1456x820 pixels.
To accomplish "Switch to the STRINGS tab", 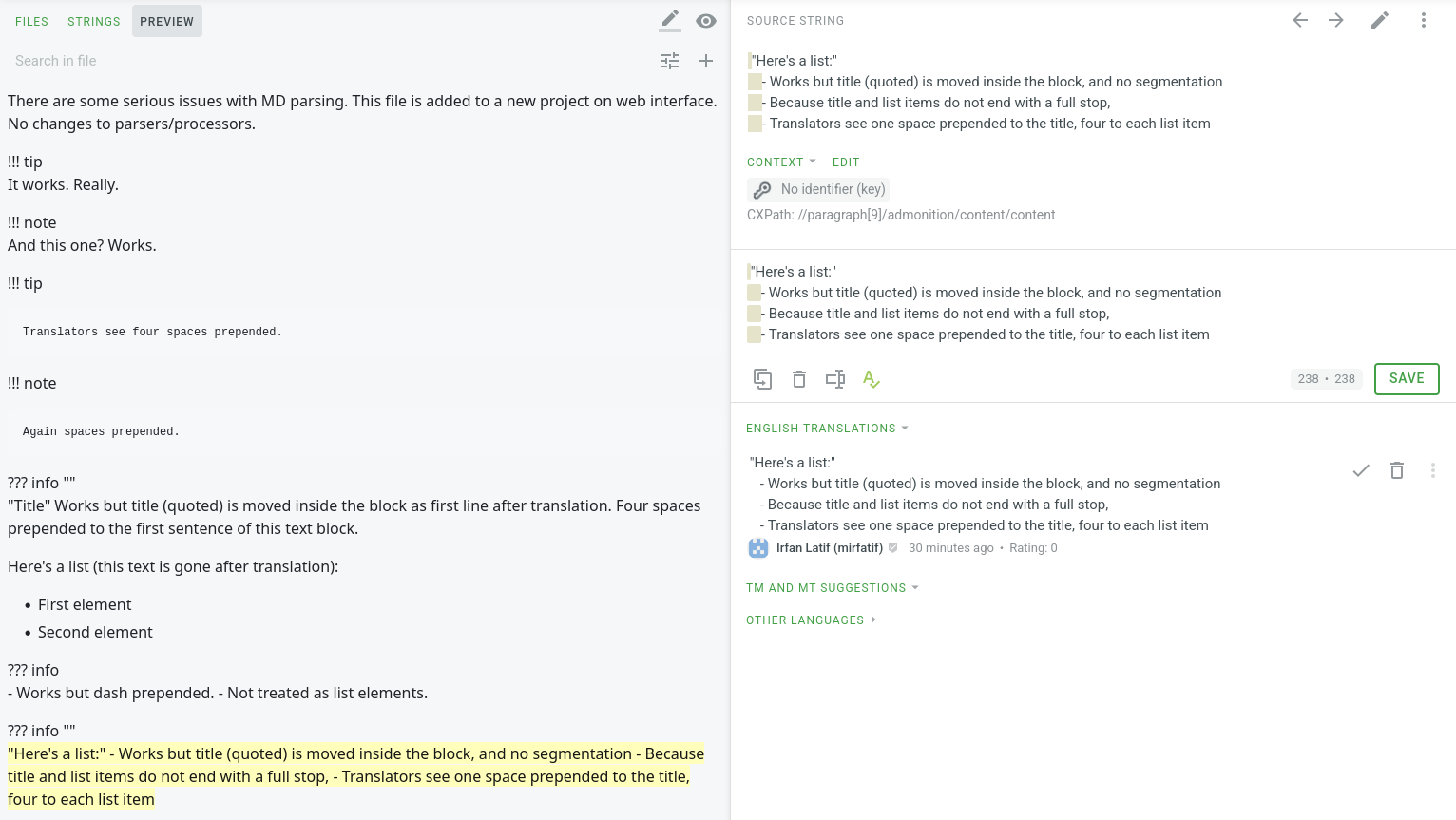I will click(94, 21).
